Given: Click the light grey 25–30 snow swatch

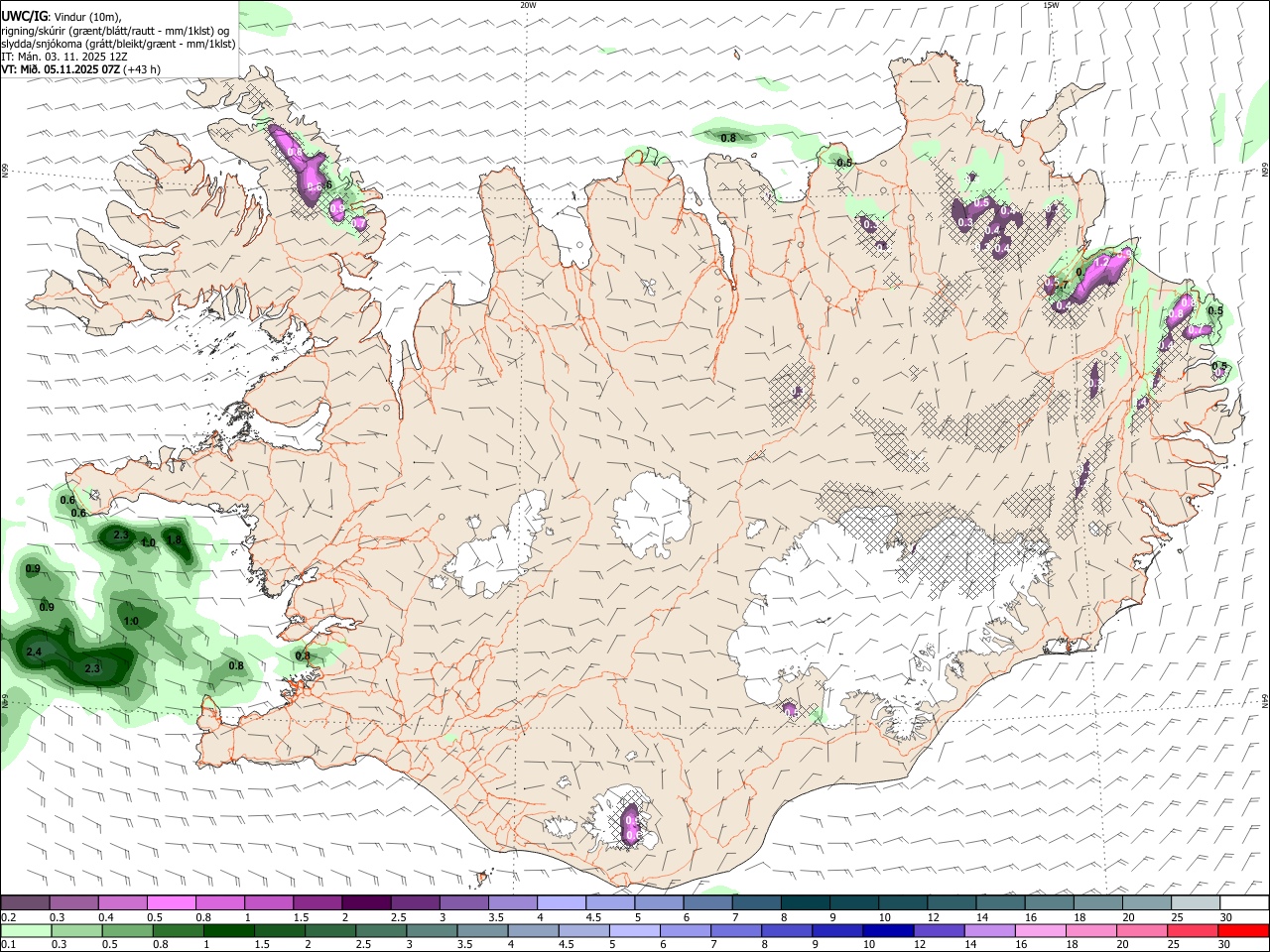Looking at the screenshot, I should point(1195,902).
